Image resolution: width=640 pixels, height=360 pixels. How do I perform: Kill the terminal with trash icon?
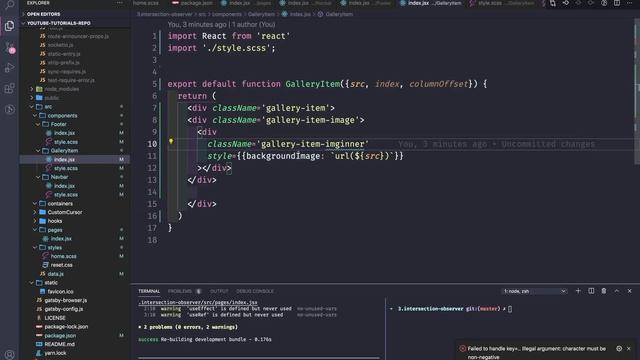604,291
